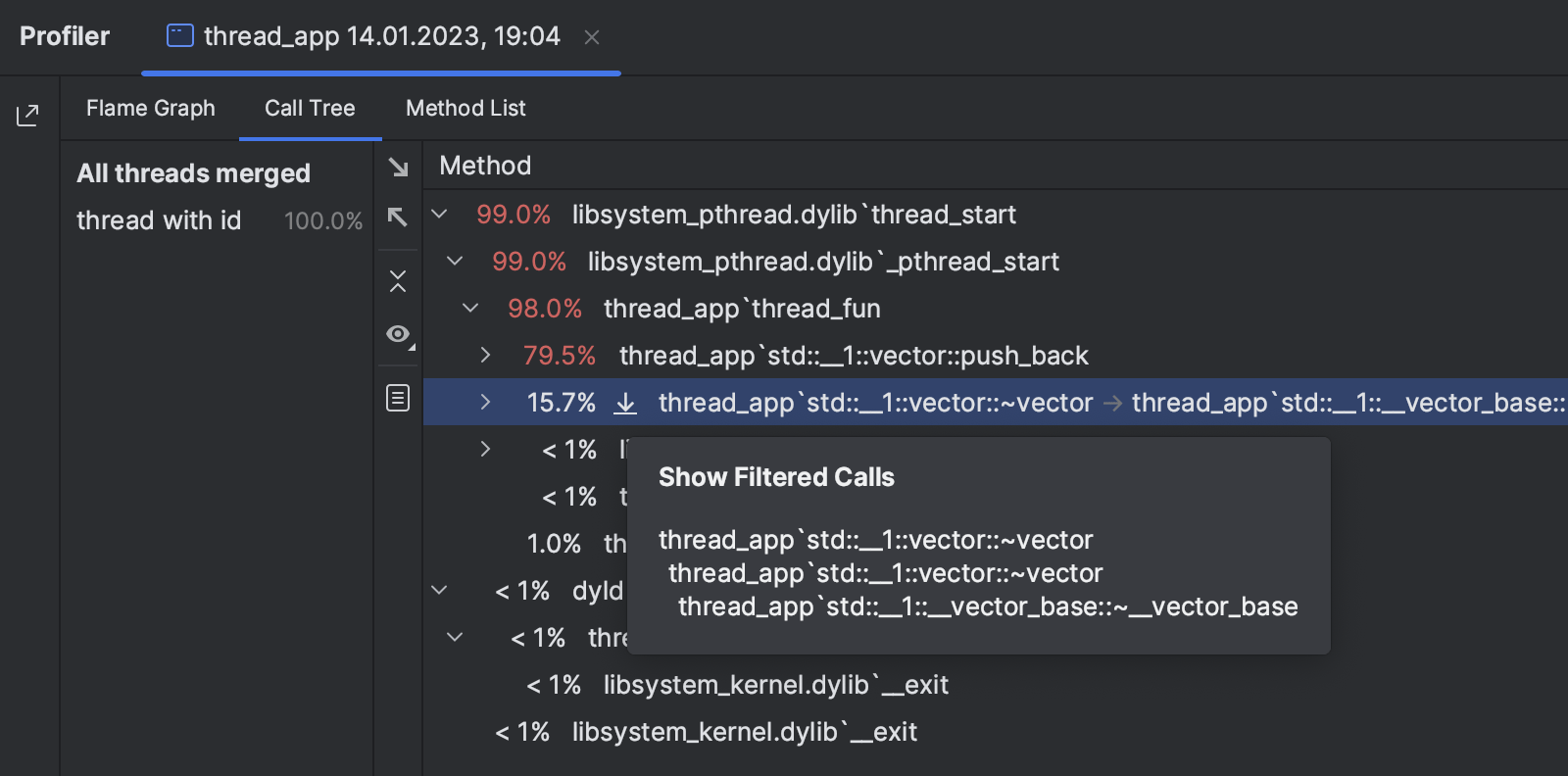Expand the vector::push_back node
1568x776 pixels.
(x=485, y=355)
